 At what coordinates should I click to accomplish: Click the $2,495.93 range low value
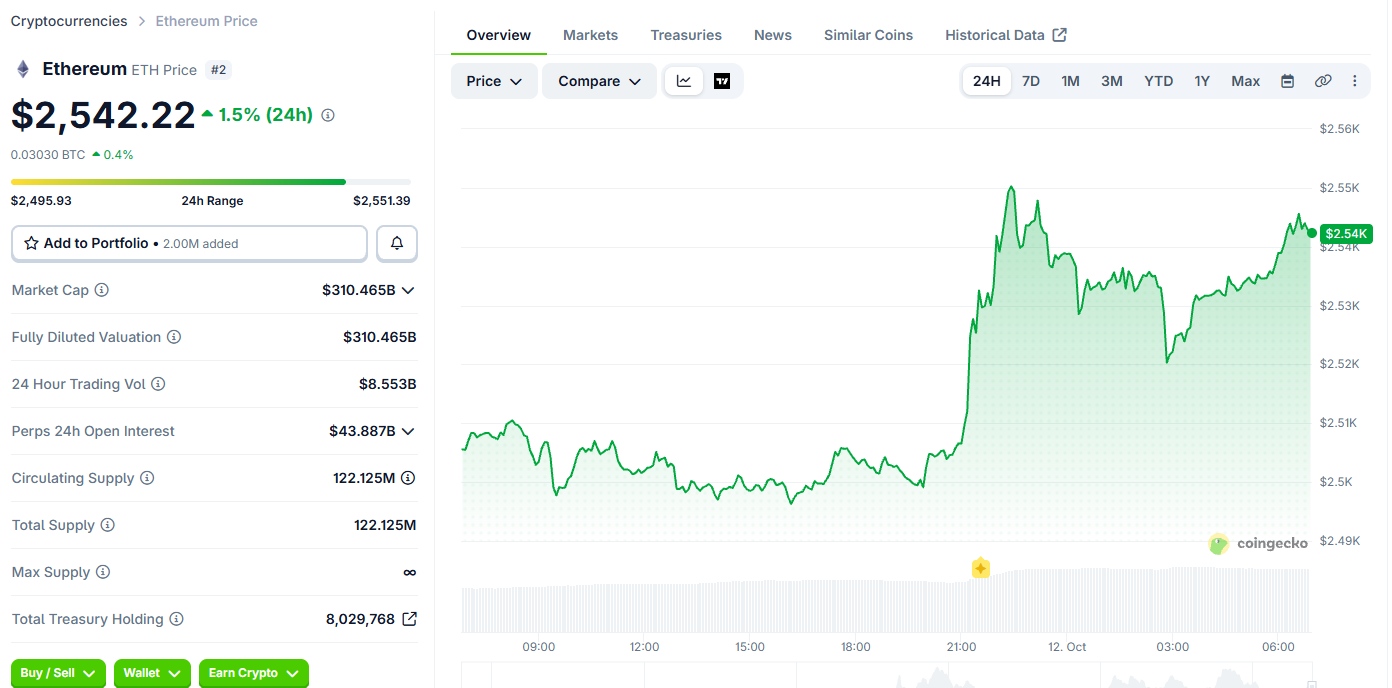coord(41,201)
